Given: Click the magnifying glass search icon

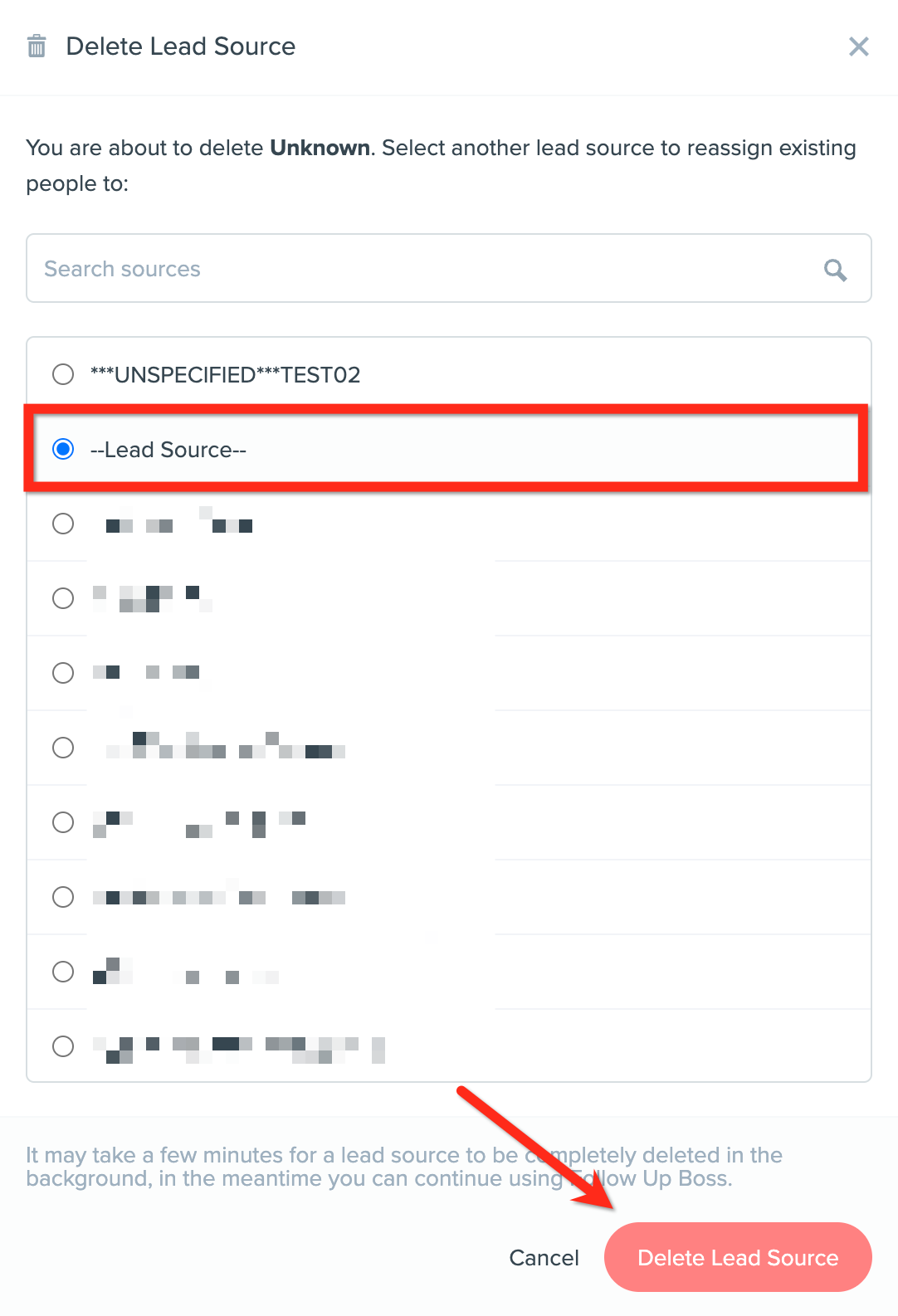Looking at the screenshot, I should click(835, 270).
